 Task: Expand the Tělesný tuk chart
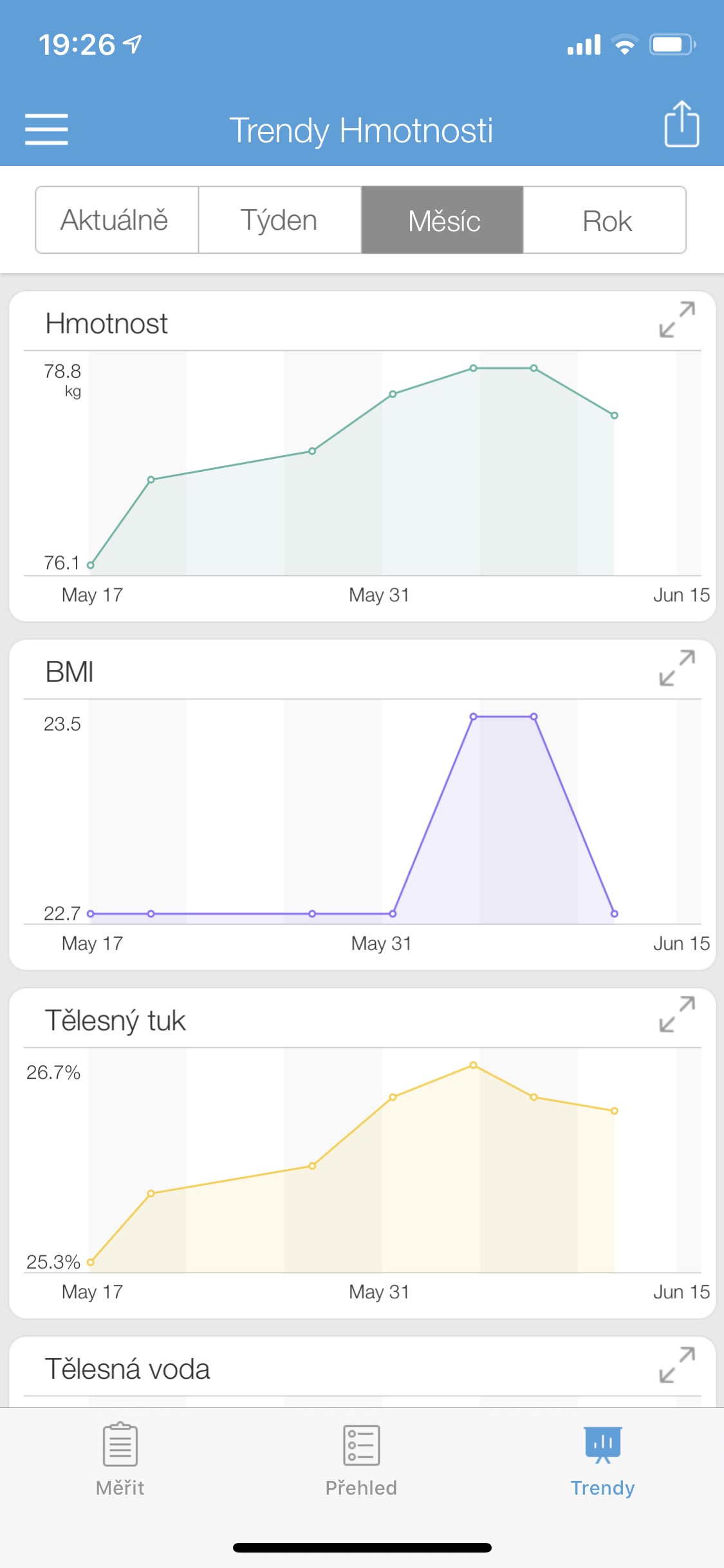point(677,1015)
